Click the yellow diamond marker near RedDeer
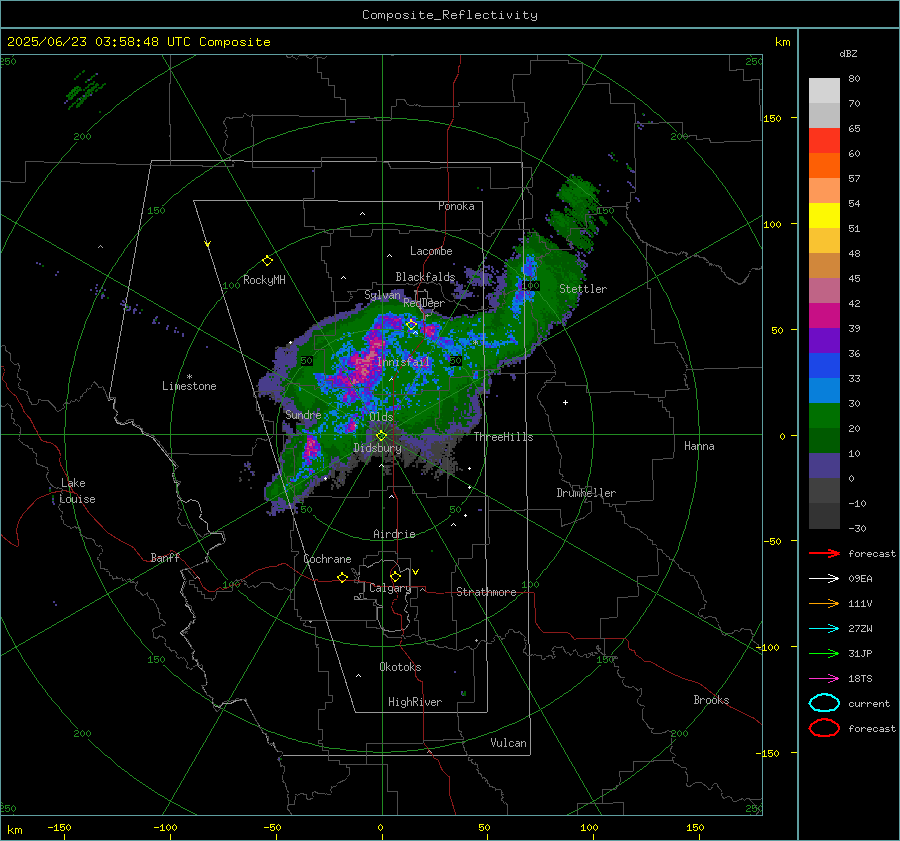 (411, 324)
